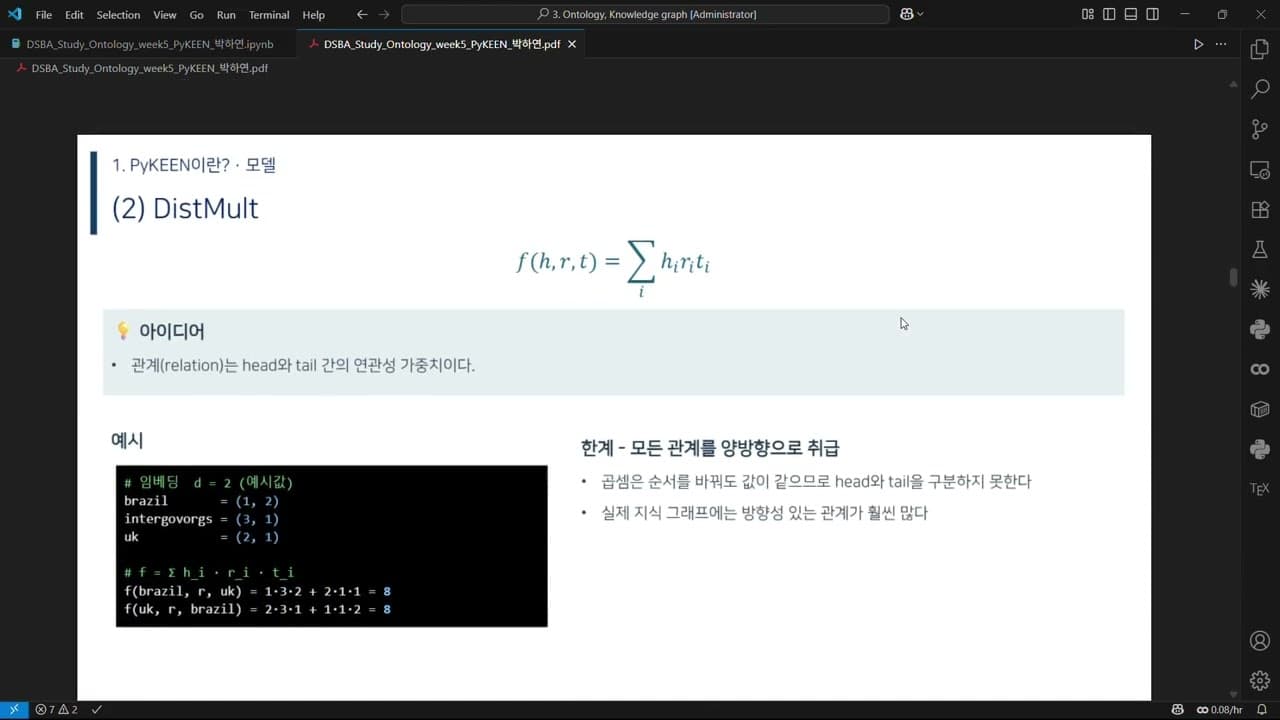Open the Help menu
This screenshot has height=720, width=1280.
(313, 15)
